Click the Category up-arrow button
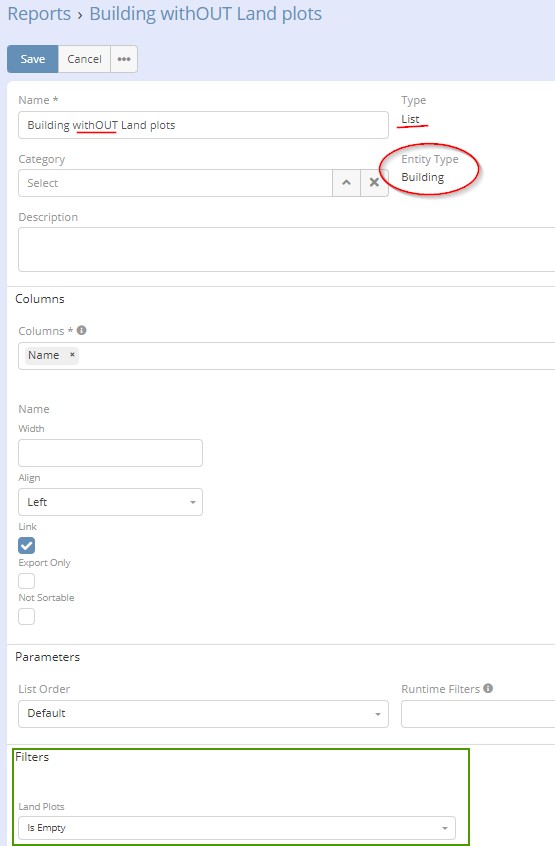The width and height of the screenshot is (555, 846). [x=346, y=183]
